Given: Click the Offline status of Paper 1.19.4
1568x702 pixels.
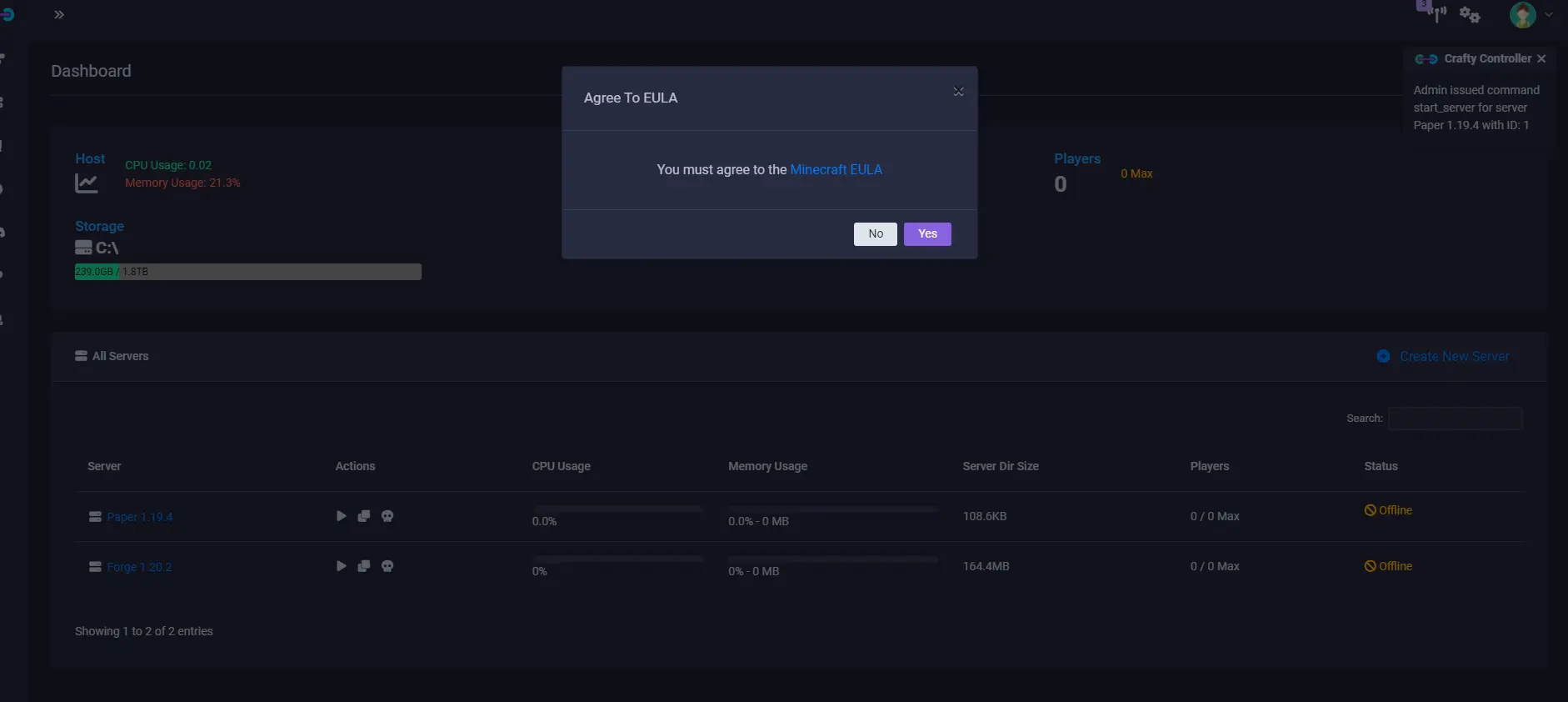Looking at the screenshot, I should 1388,510.
